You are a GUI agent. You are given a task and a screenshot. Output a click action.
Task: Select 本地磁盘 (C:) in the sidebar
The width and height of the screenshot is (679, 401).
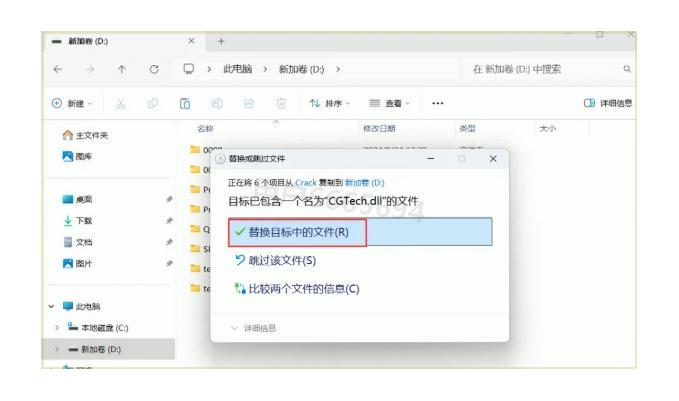coord(98,328)
